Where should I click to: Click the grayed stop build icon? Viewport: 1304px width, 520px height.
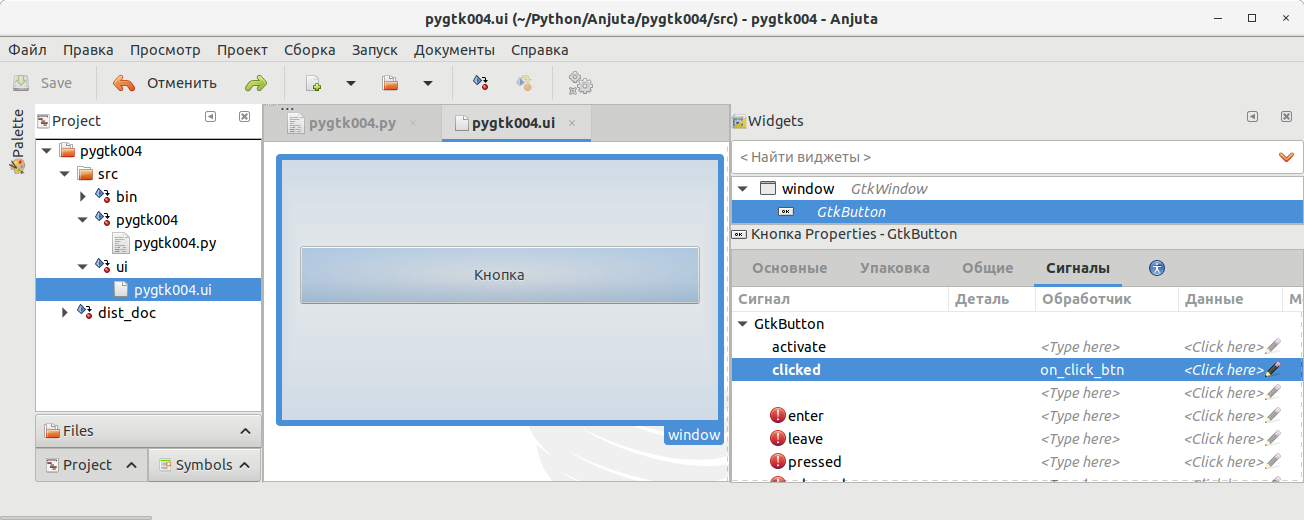(523, 83)
